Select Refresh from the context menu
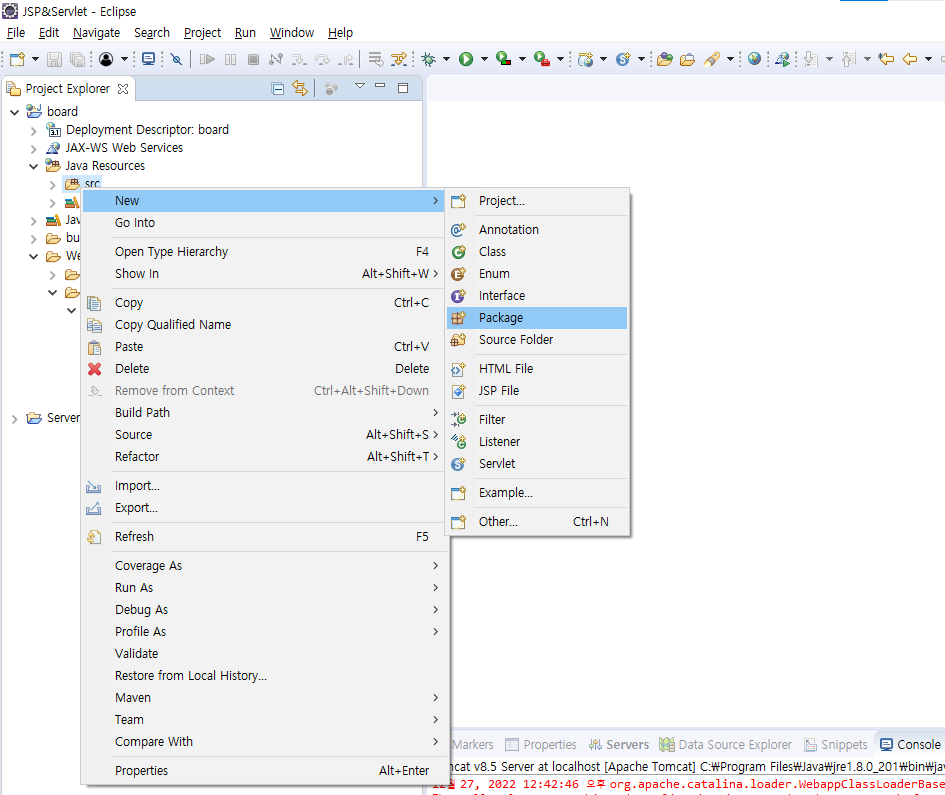The image size is (945, 795). (x=263, y=536)
